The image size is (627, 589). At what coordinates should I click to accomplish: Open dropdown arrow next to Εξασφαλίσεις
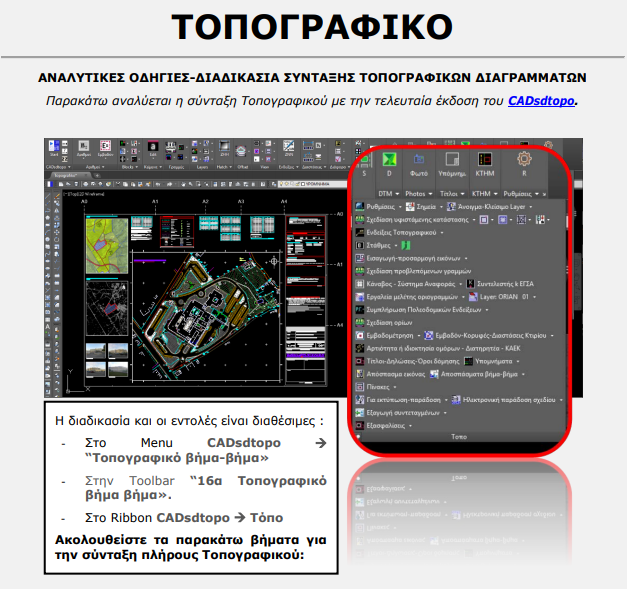pos(410,426)
